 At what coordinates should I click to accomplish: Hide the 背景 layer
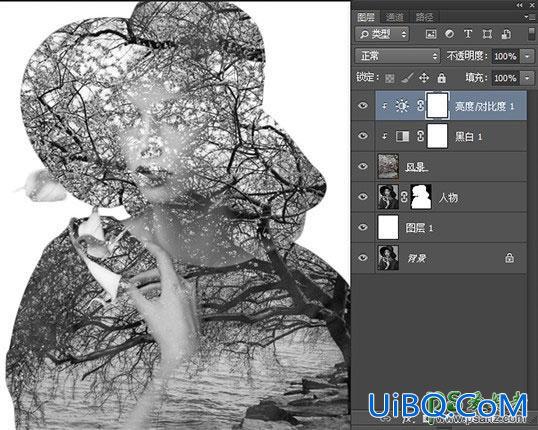point(363,258)
